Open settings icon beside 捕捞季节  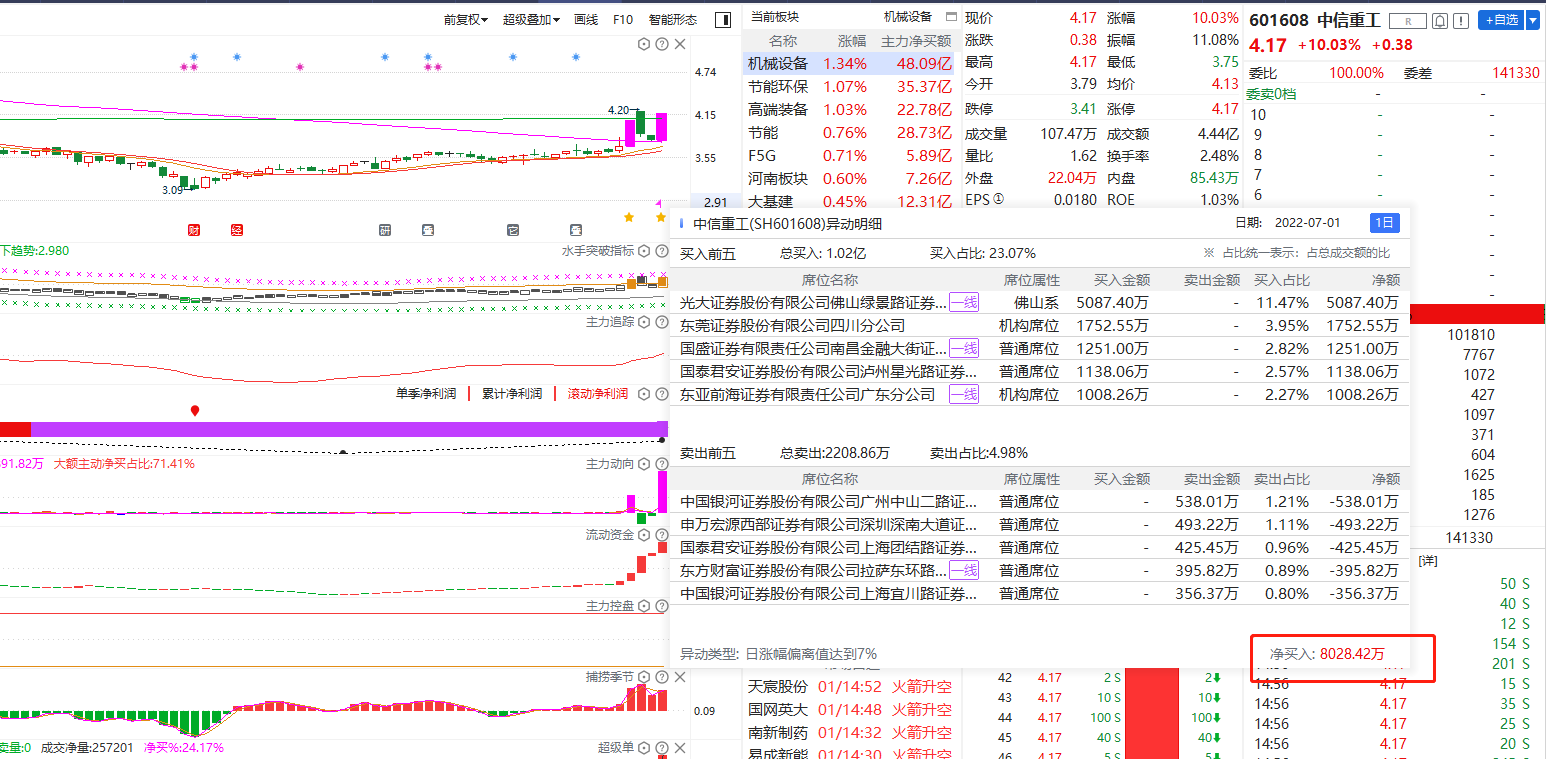(644, 677)
